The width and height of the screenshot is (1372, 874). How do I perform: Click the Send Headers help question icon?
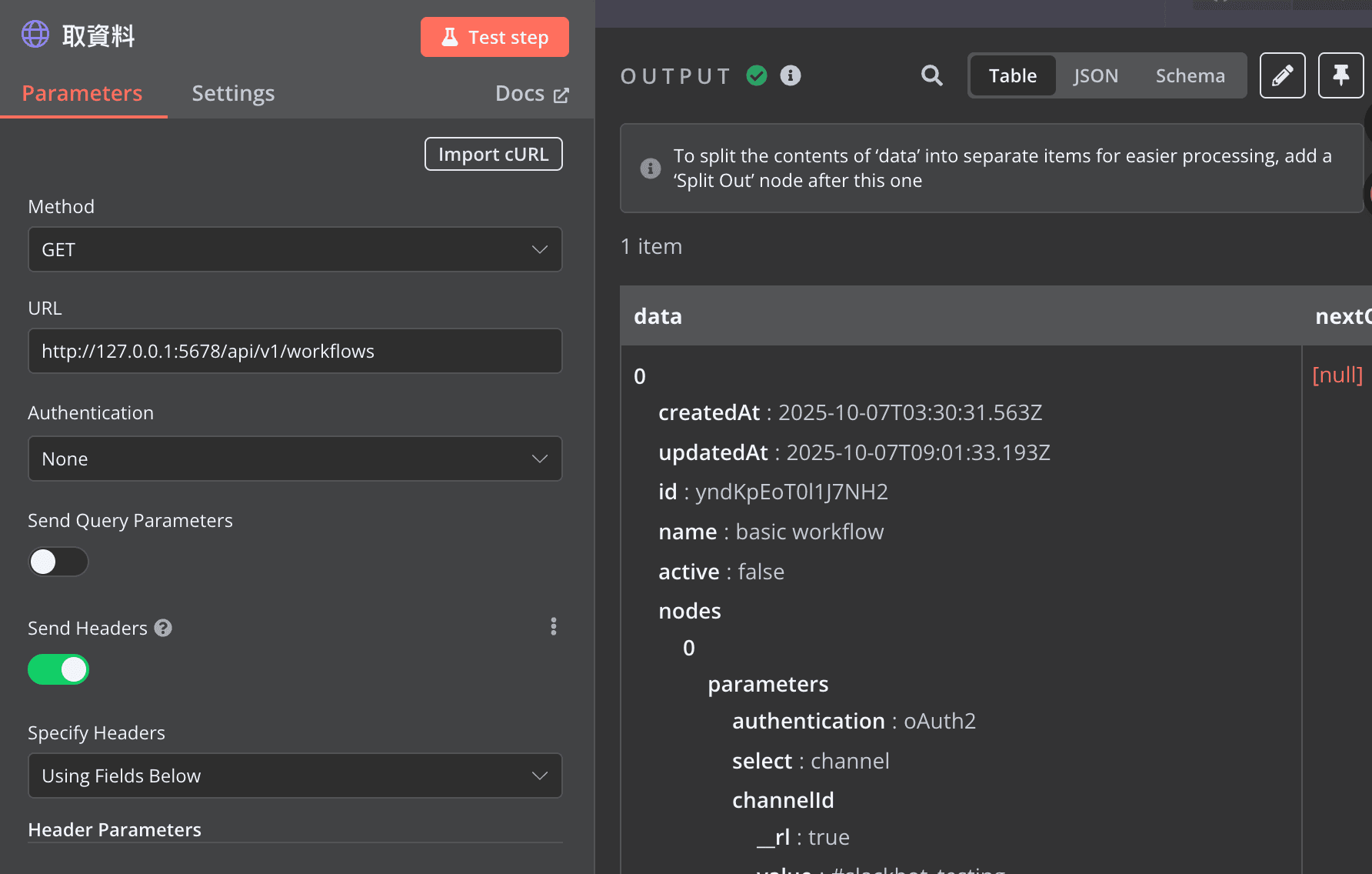pos(163,628)
